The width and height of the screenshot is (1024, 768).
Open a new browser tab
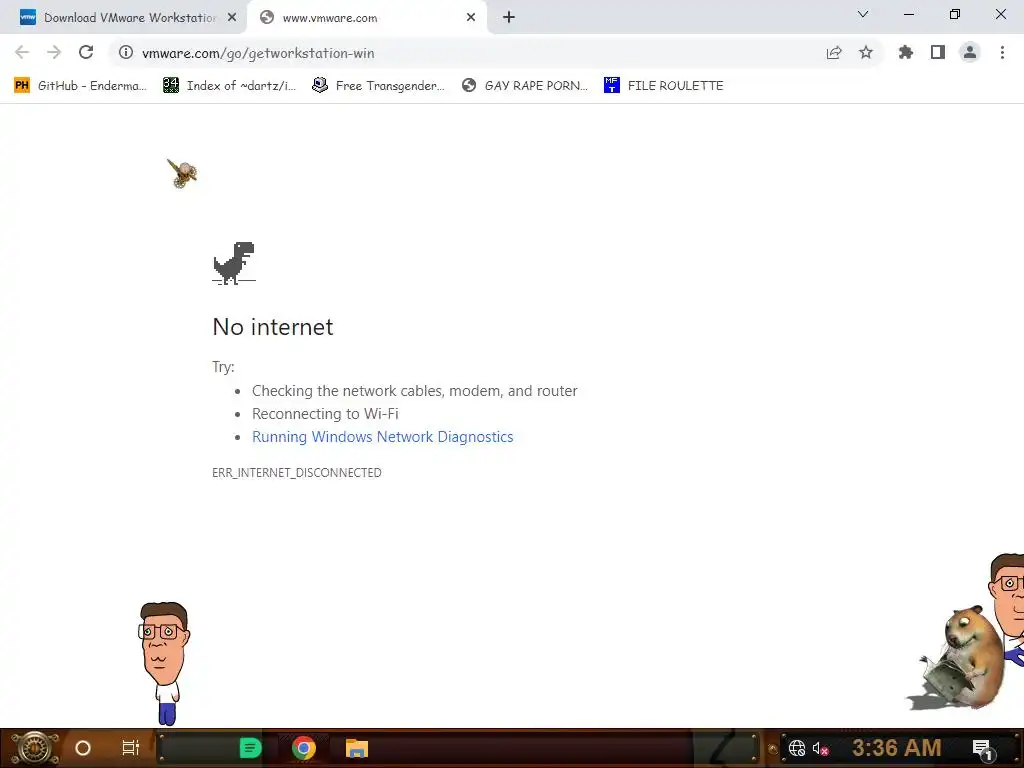click(x=509, y=18)
